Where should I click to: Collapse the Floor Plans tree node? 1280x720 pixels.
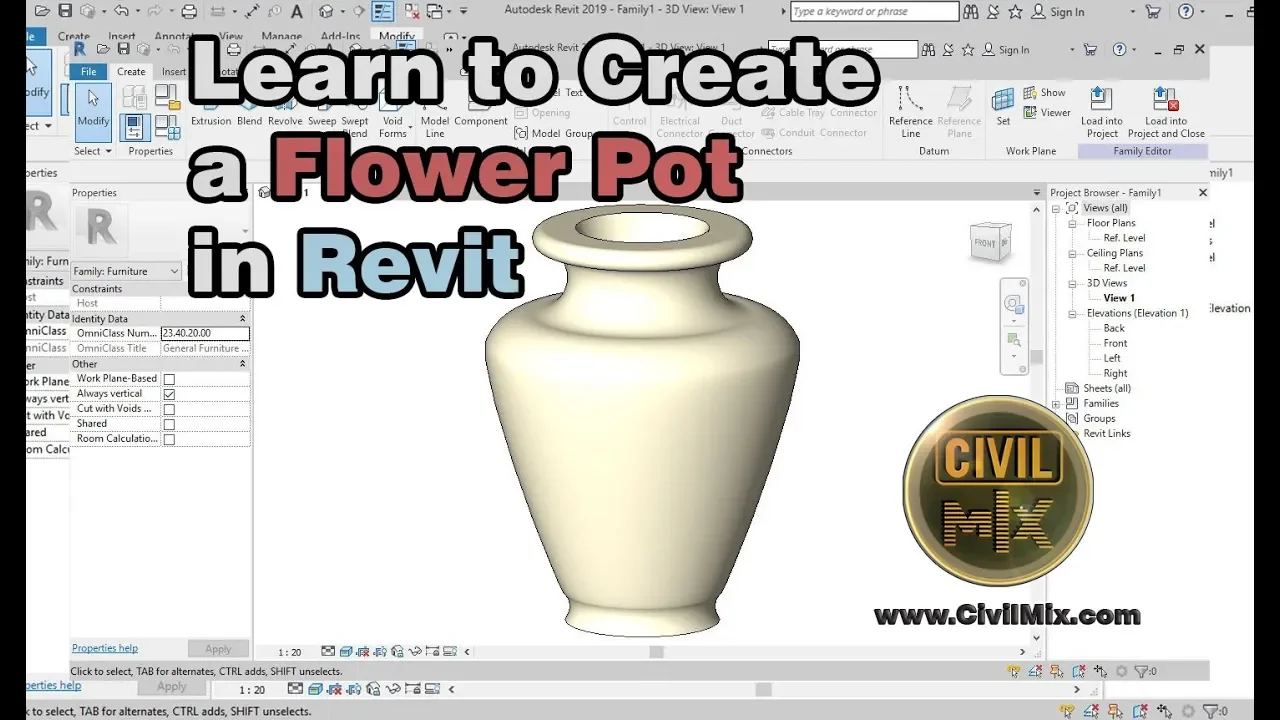pos(1071,223)
